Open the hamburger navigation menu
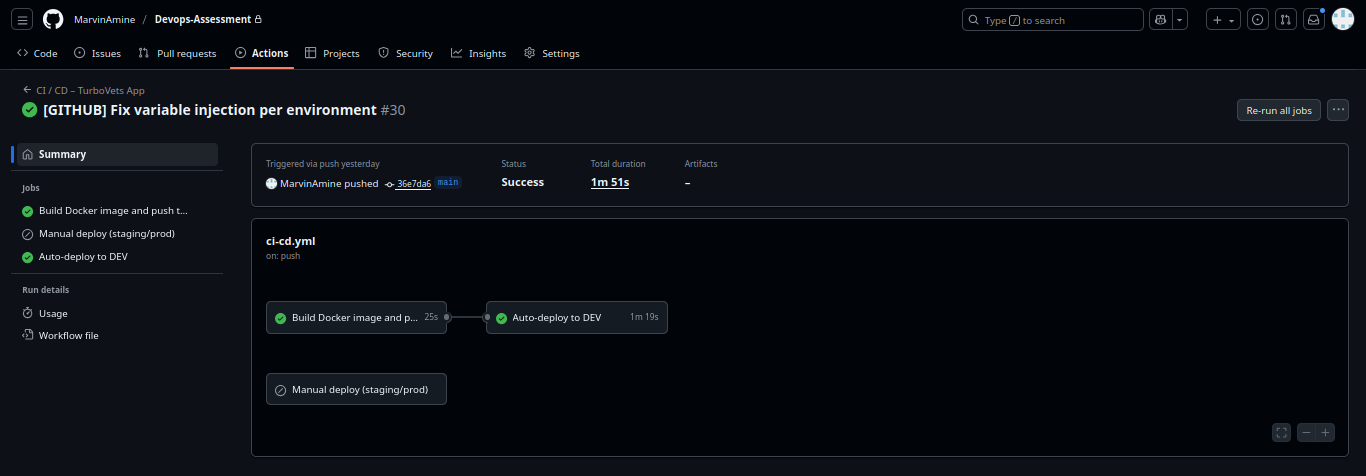This screenshot has width=1366, height=476. click(x=24, y=20)
